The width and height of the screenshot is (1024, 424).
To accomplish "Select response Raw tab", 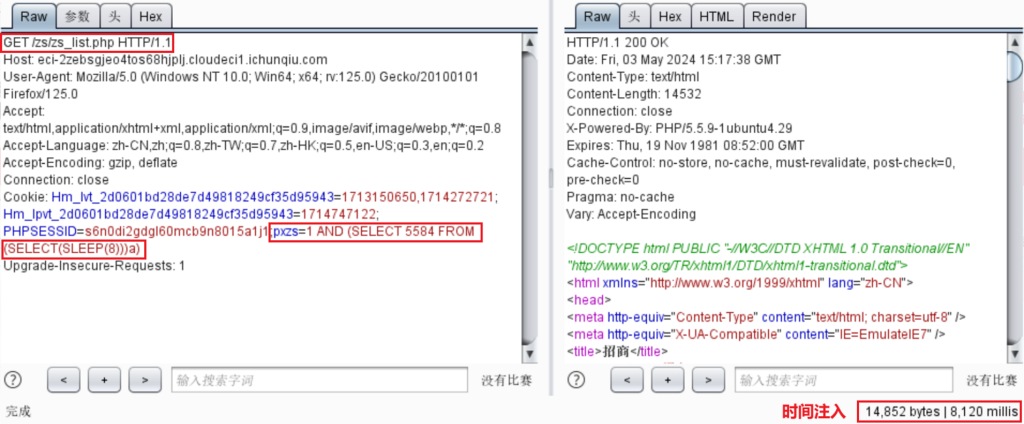I will point(596,15).
